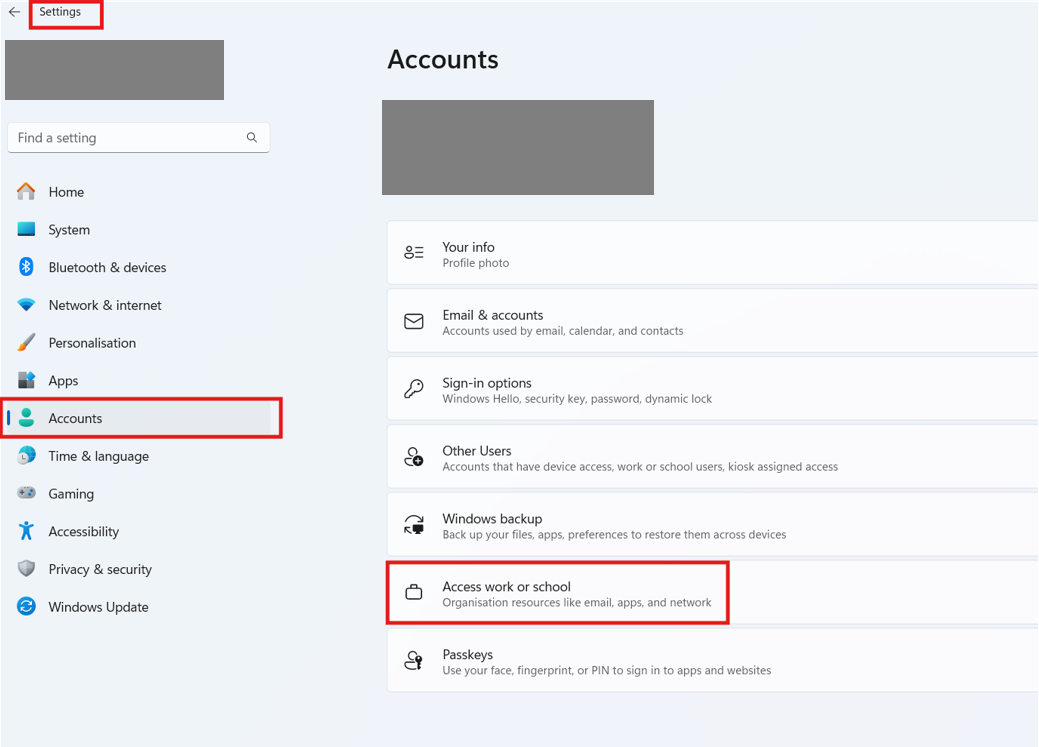
Task: Click the Windows Update sync icon
Action: pyautogui.click(x=27, y=606)
